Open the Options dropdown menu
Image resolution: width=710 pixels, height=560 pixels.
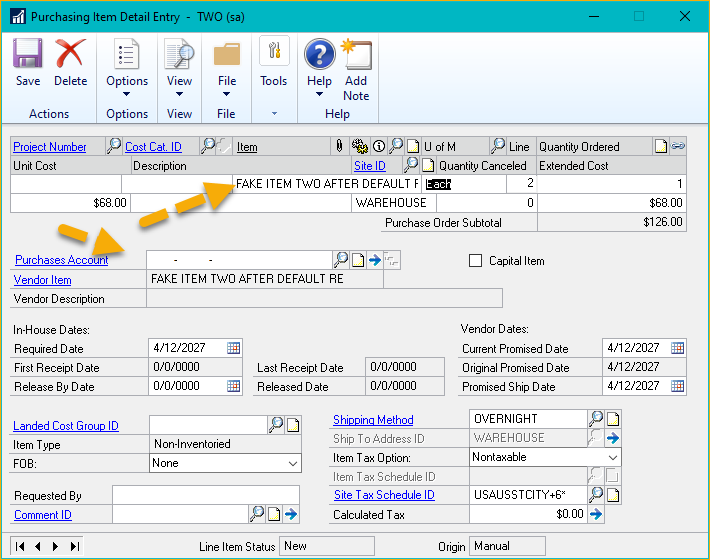127,66
